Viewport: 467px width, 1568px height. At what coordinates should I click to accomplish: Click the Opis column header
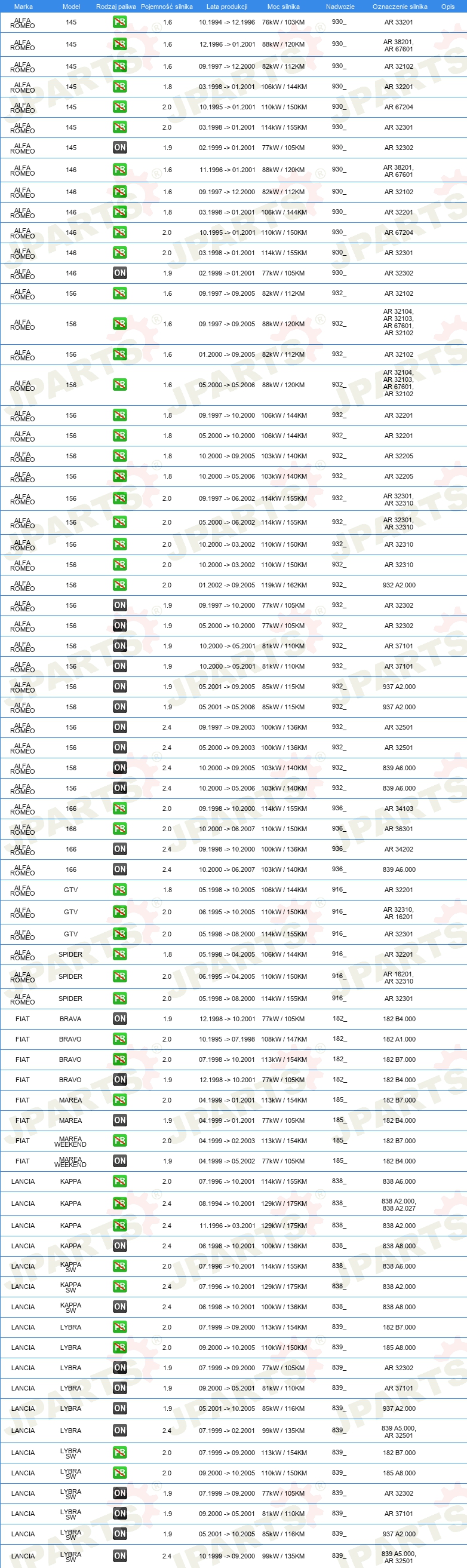pyautogui.click(x=448, y=7)
